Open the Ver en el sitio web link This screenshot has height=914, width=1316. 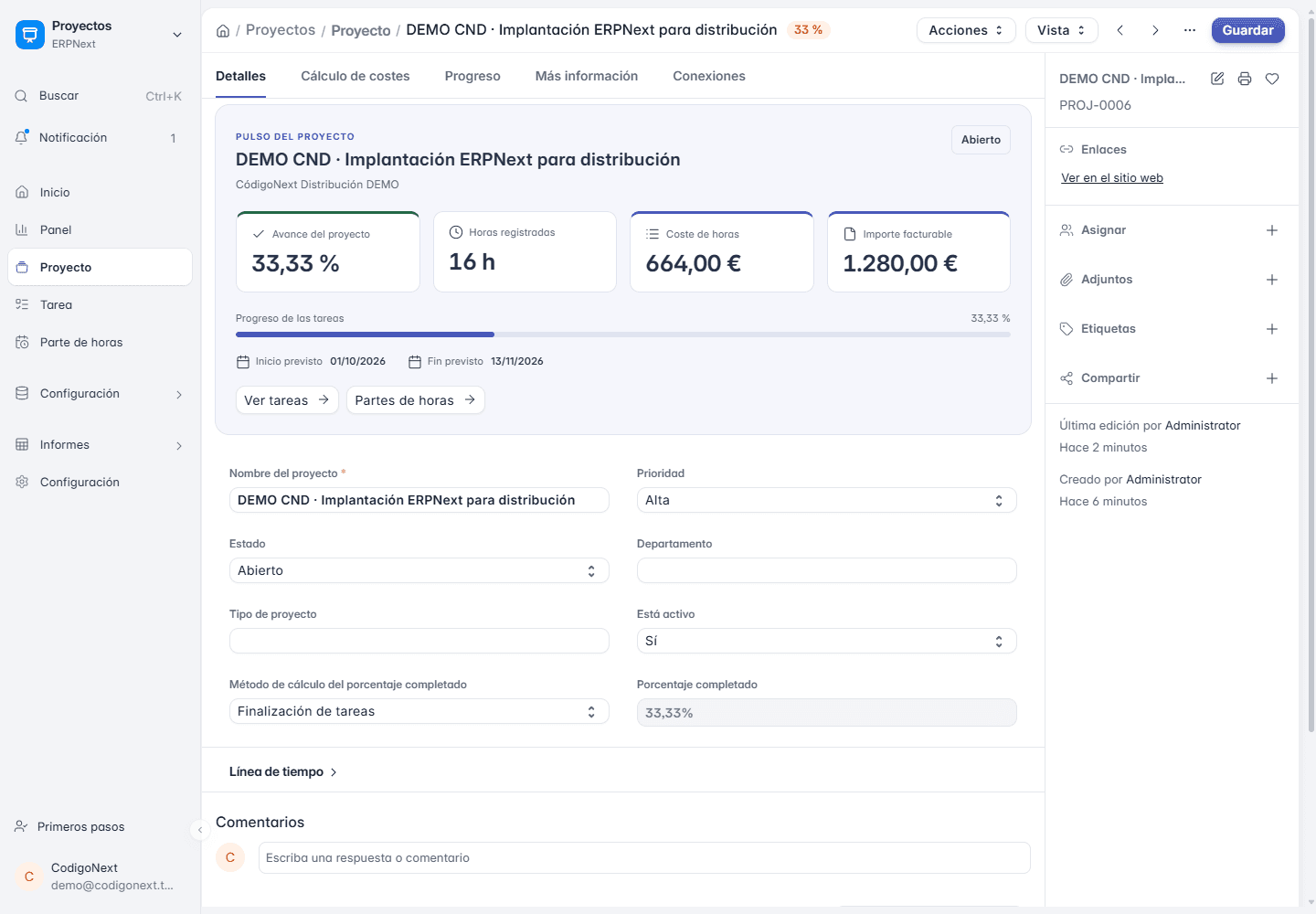coord(1112,178)
